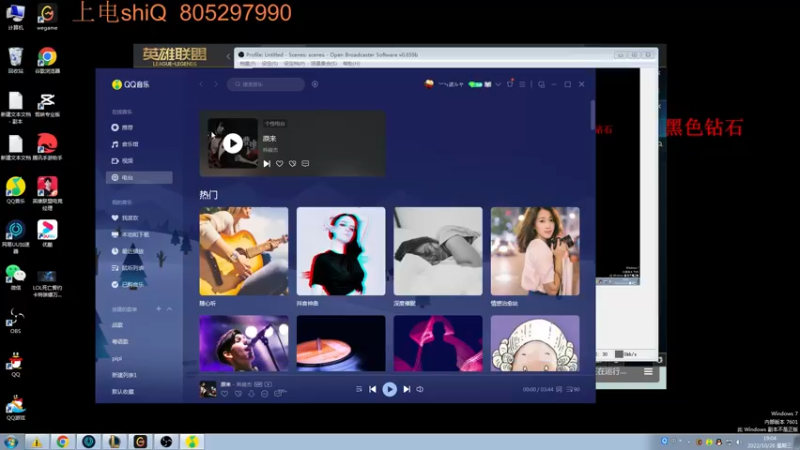Viewport: 800px width, 450px height.
Task: Open Recycle Bin desktop icon
Action: [x=16, y=60]
